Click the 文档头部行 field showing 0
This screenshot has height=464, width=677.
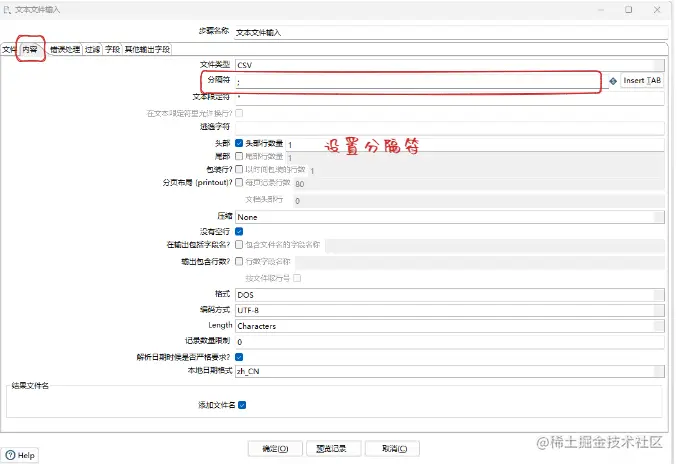[479, 201]
